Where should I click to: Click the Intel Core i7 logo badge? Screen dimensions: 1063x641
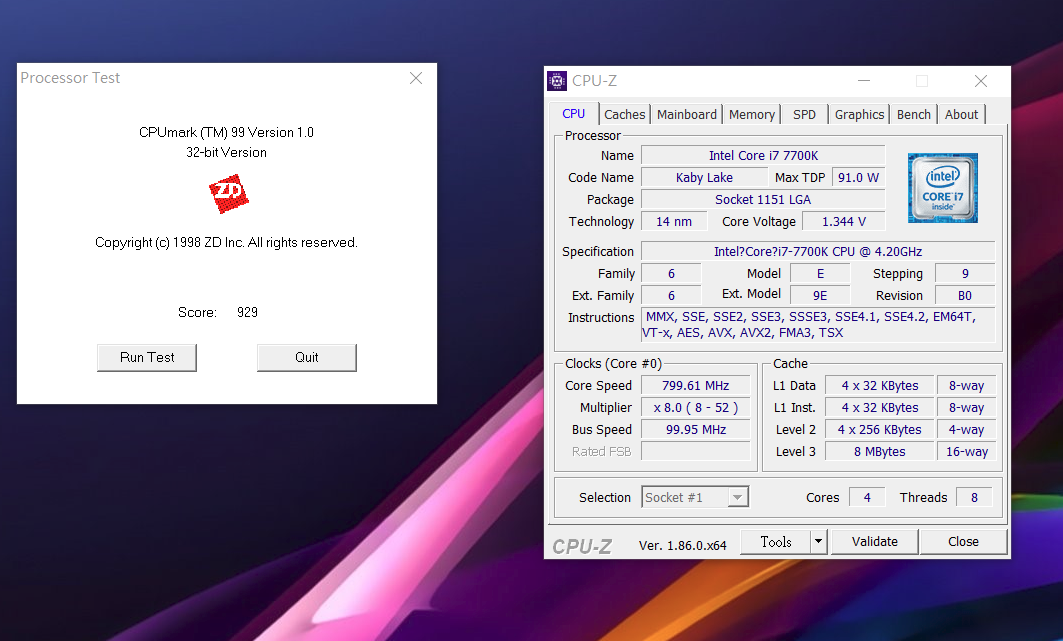tap(942, 188)
